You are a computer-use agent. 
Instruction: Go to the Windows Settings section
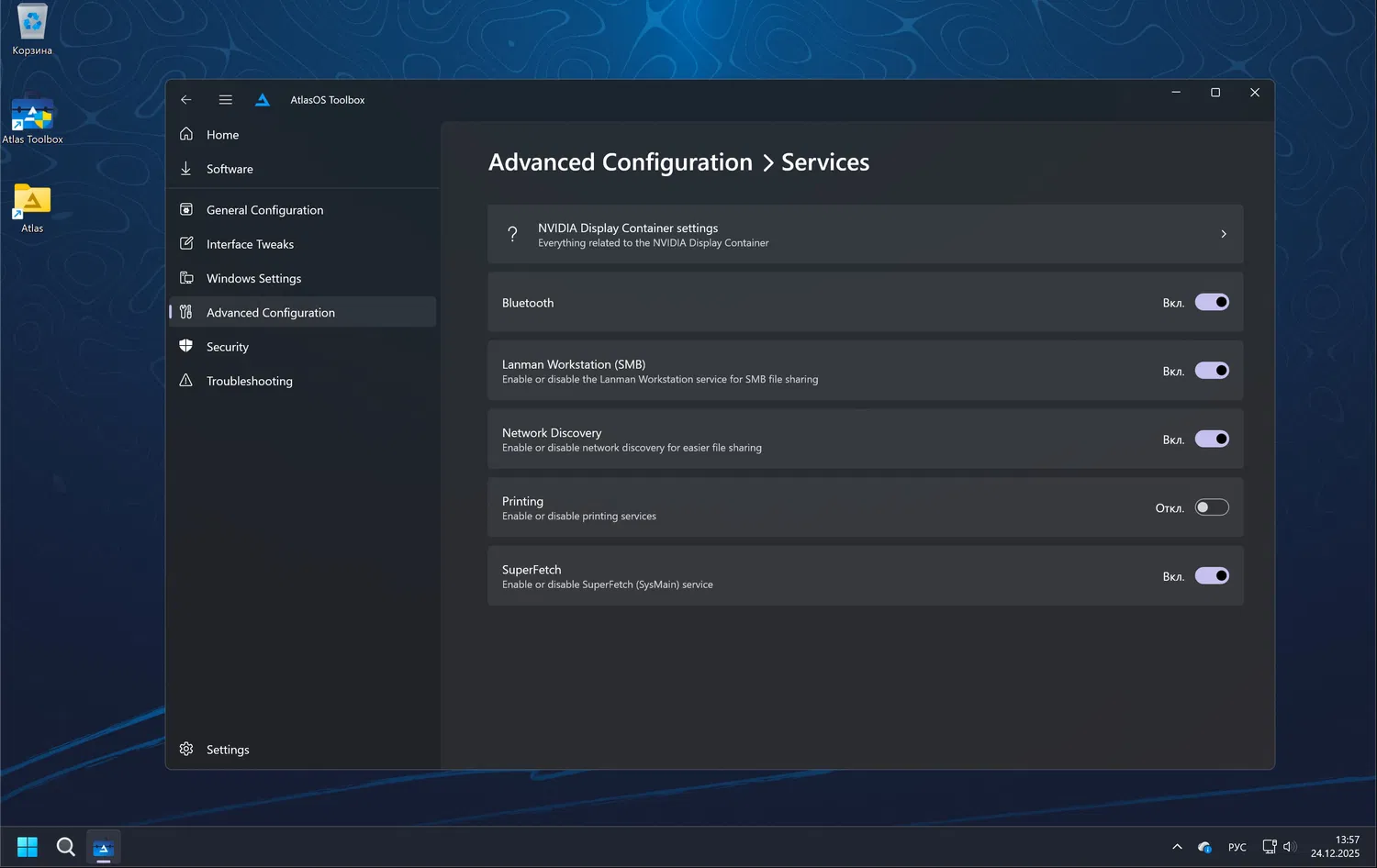[x=253, y=278]
